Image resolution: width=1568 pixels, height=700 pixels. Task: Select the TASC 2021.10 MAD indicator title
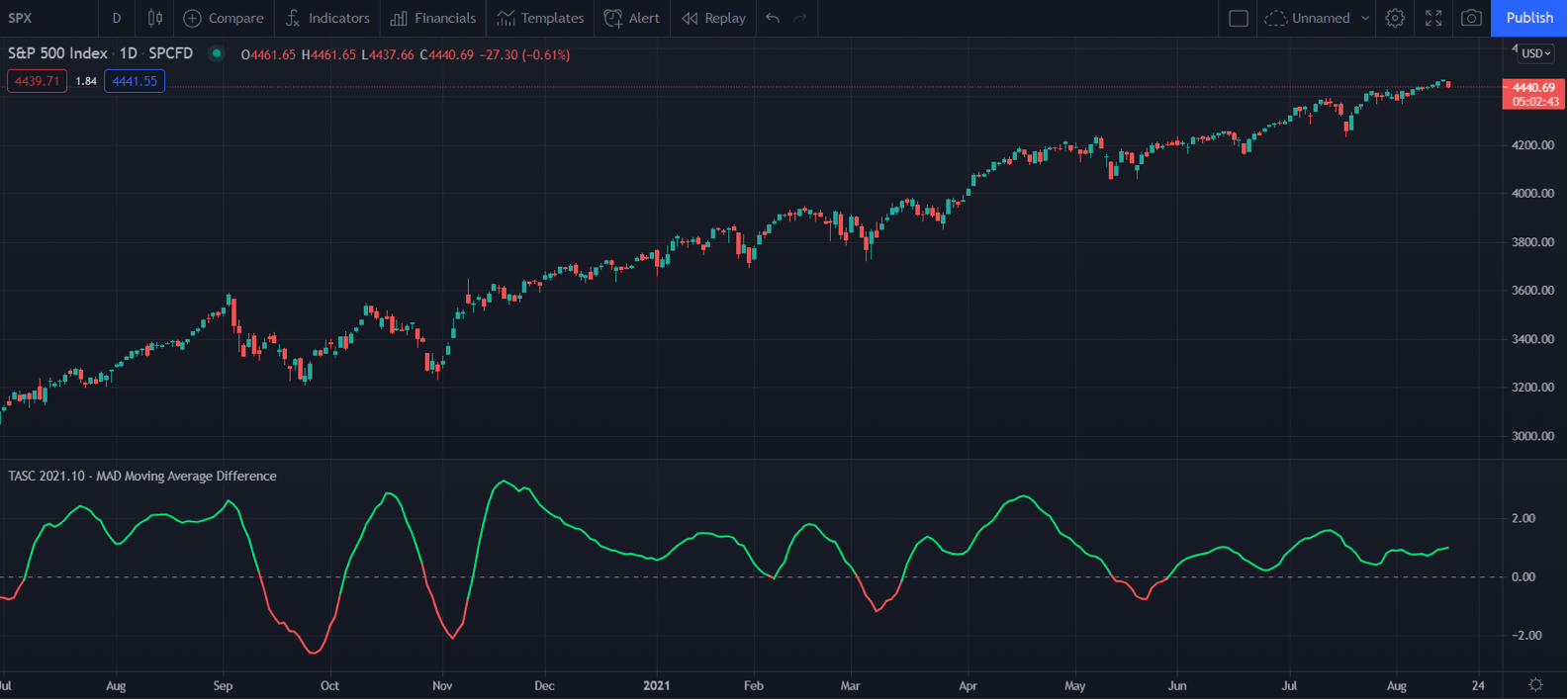pyautogui.click(x=142, y=476)
